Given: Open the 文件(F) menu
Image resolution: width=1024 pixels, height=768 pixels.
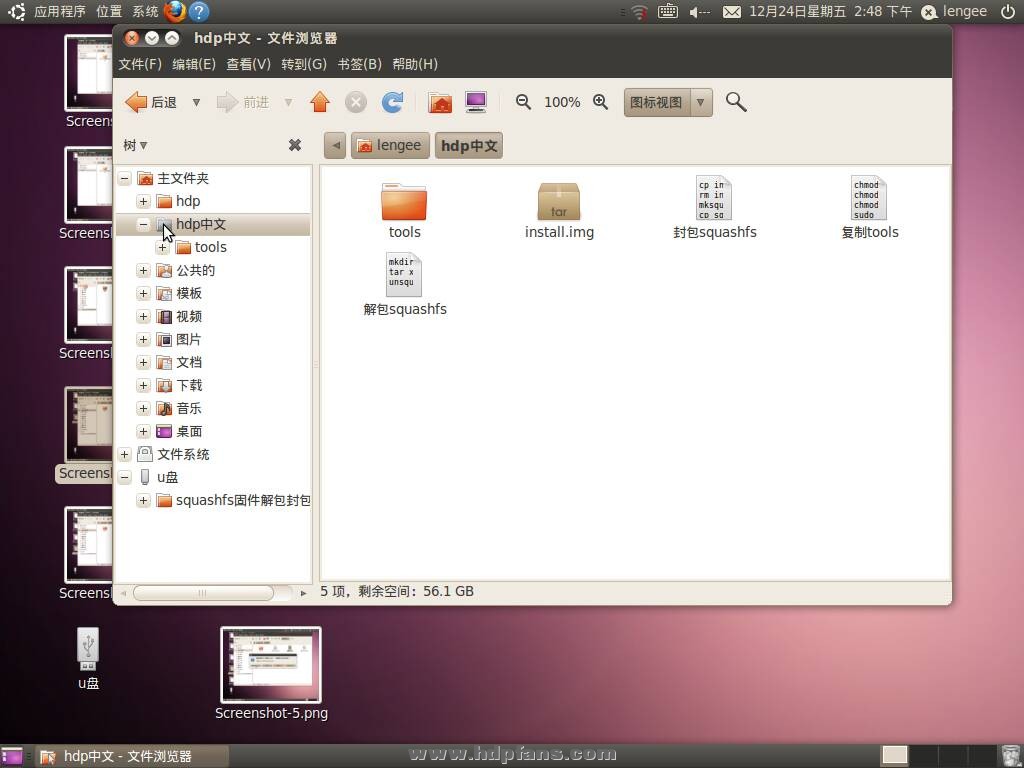Looking at the screenshot, I should pyautogui.click(x=140, y=64).
